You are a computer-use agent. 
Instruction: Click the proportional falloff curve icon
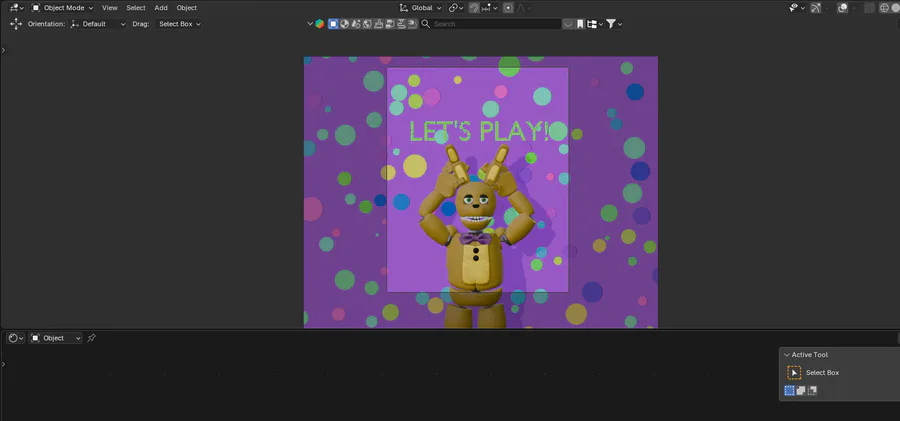523,8
